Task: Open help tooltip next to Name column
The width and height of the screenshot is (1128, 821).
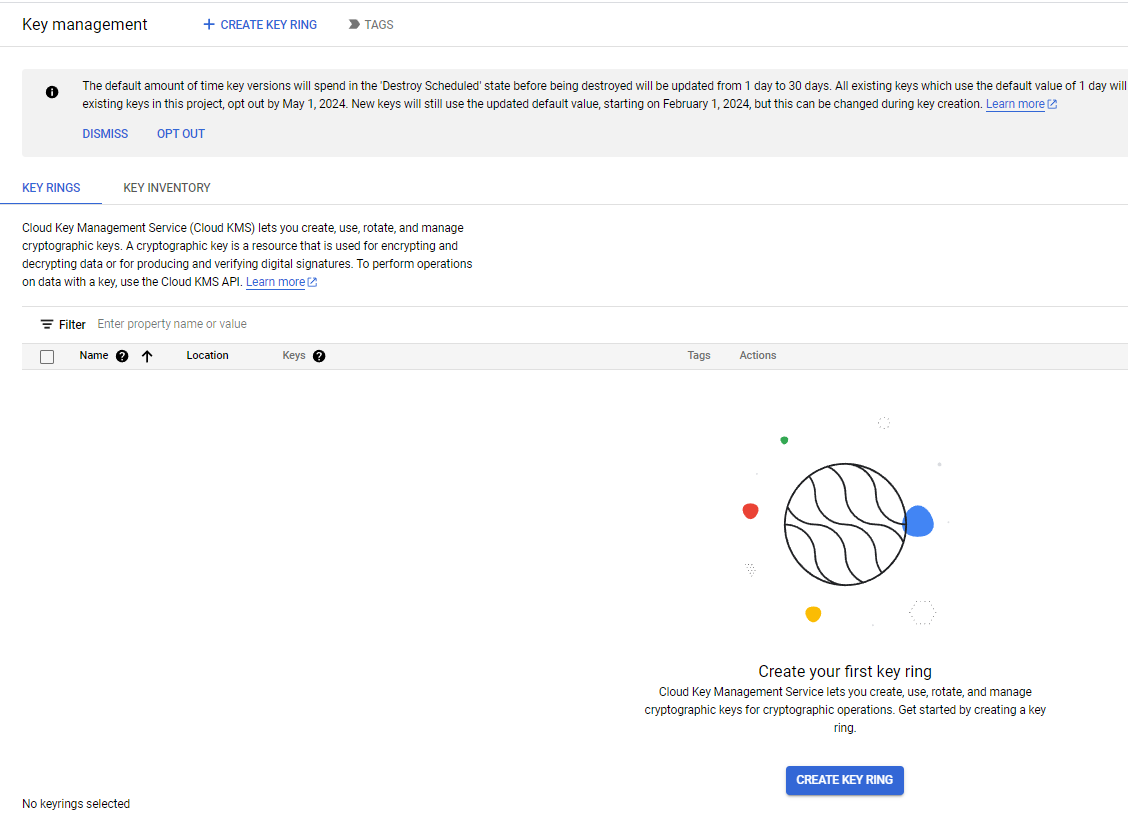Action: pos(122,356)
